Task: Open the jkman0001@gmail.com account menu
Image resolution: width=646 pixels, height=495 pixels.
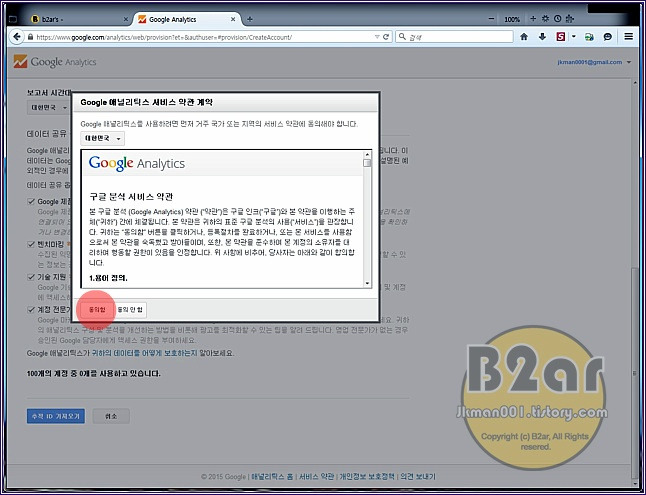Action: click(x=594, y=62)
